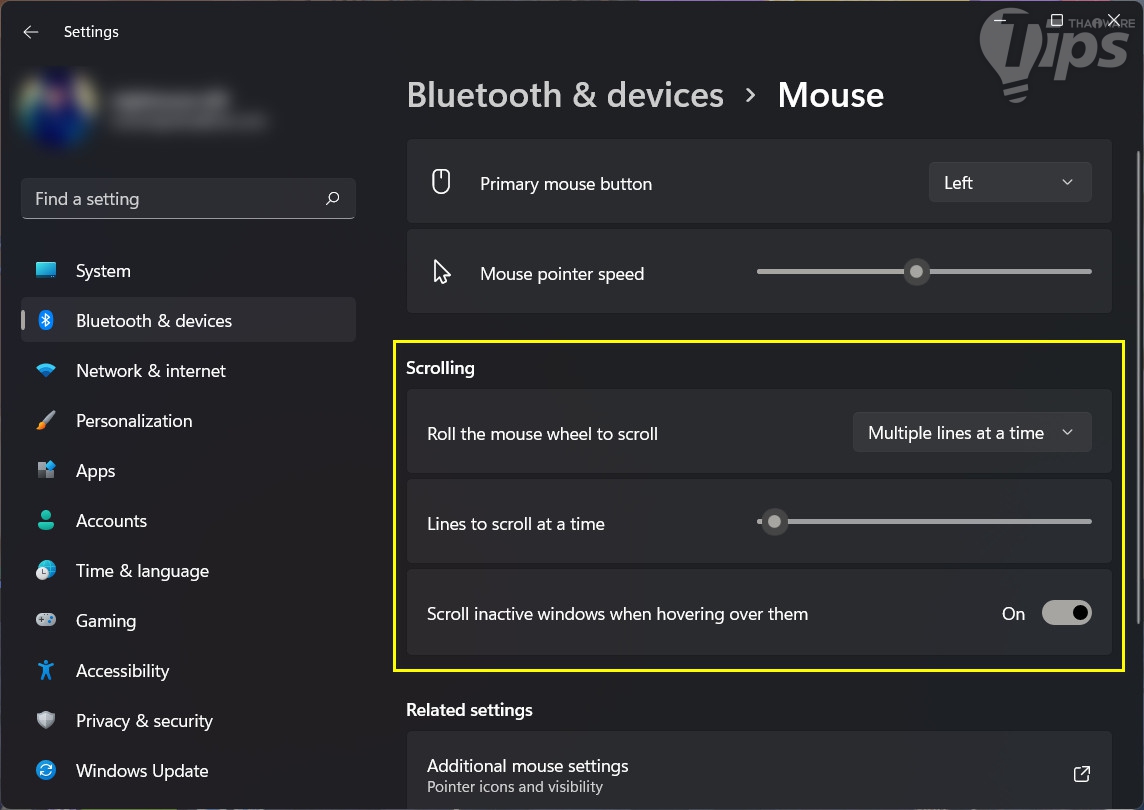The image size is (1144, 810).
Task: Click the Privacy & security shield icon
Action: click(x=46, y=721)
